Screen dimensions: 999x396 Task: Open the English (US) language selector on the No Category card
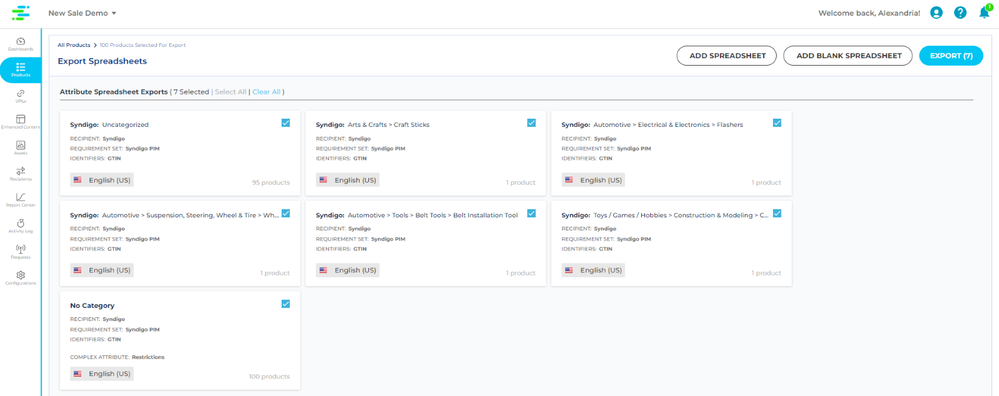[102, 374]
